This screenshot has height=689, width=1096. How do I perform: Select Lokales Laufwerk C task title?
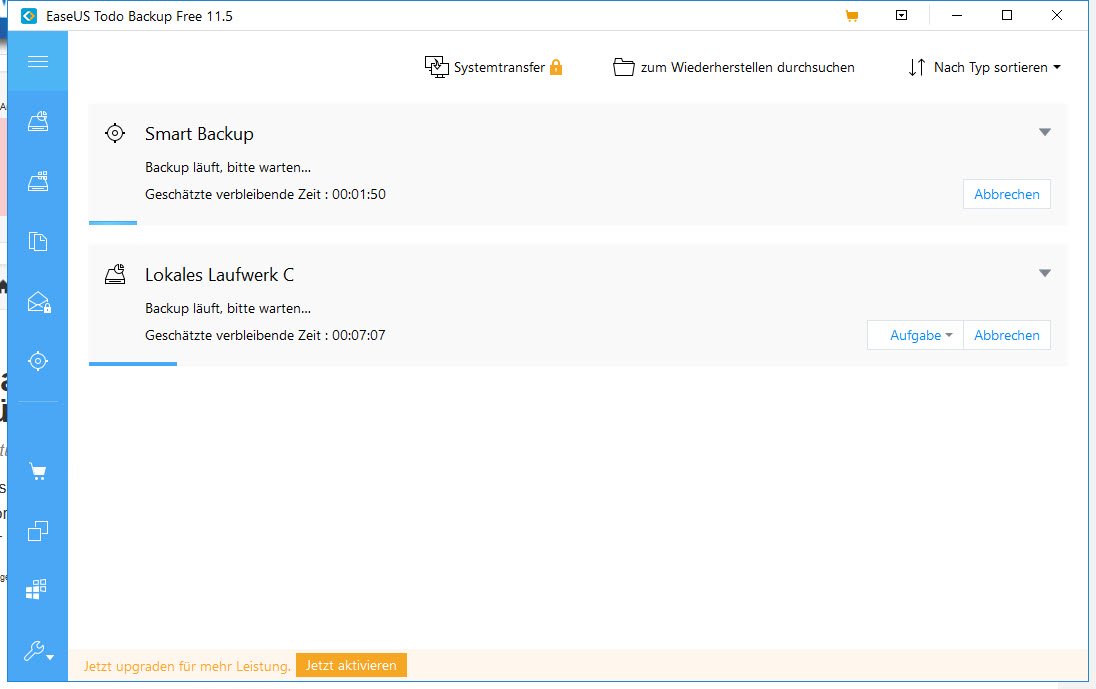pos(219,275)
